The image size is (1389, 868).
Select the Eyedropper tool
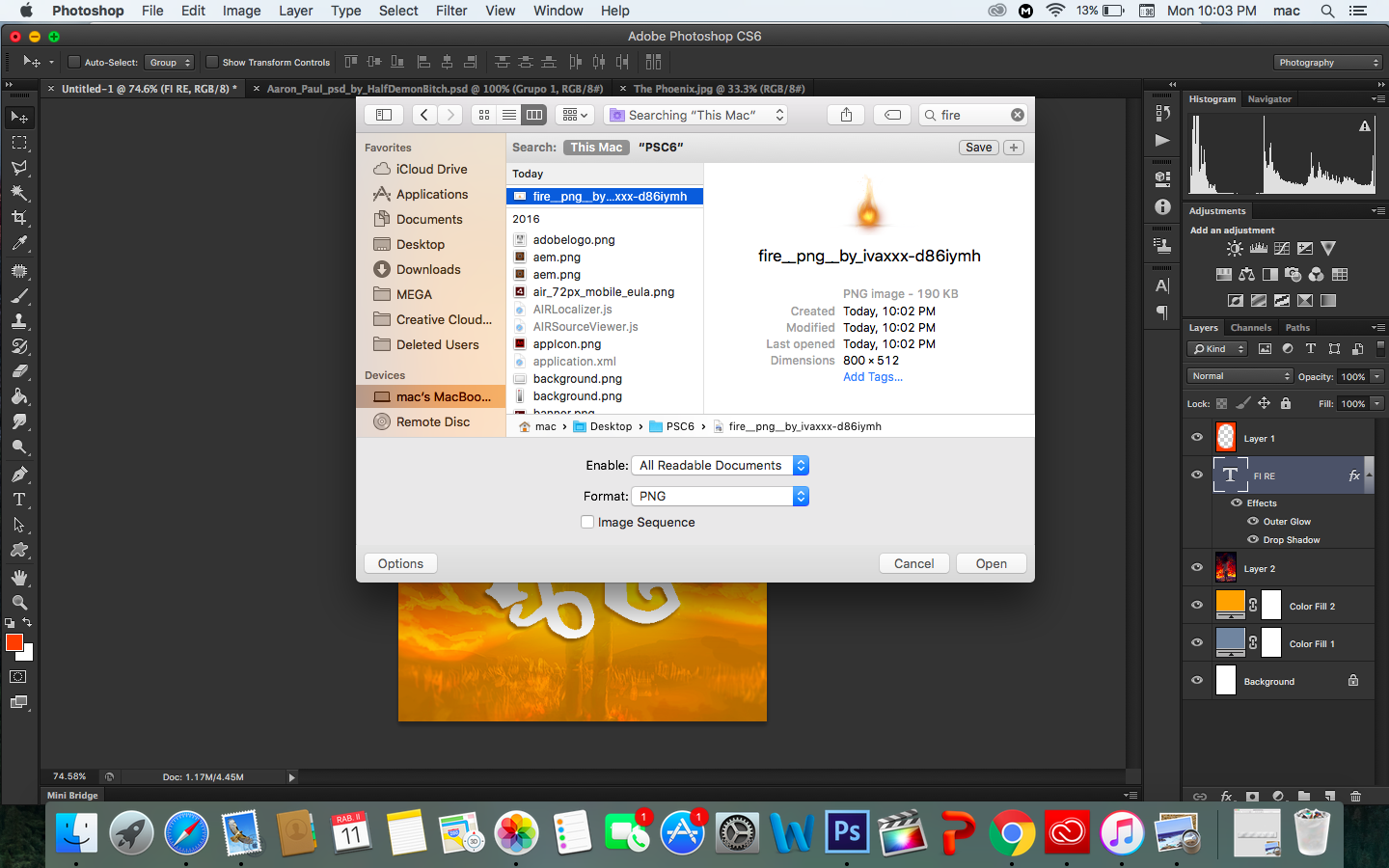pos(19,243)
